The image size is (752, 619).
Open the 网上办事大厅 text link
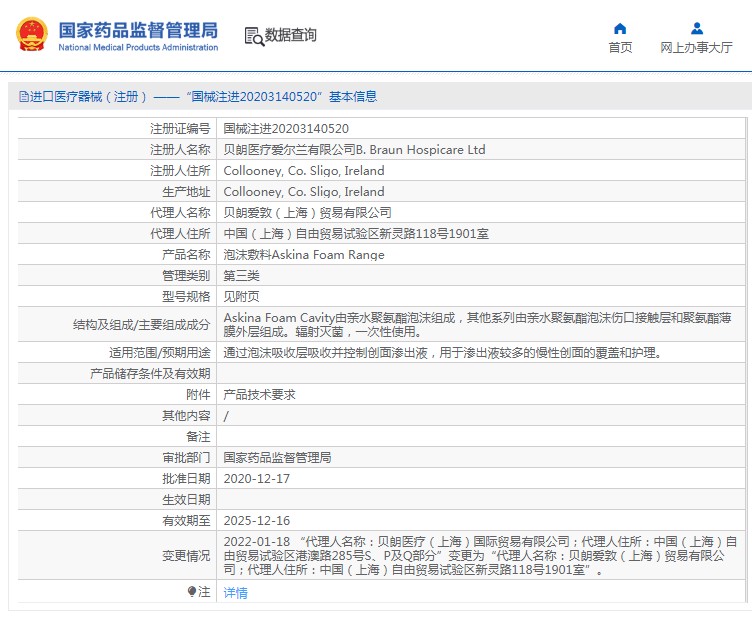click(696, 47)
